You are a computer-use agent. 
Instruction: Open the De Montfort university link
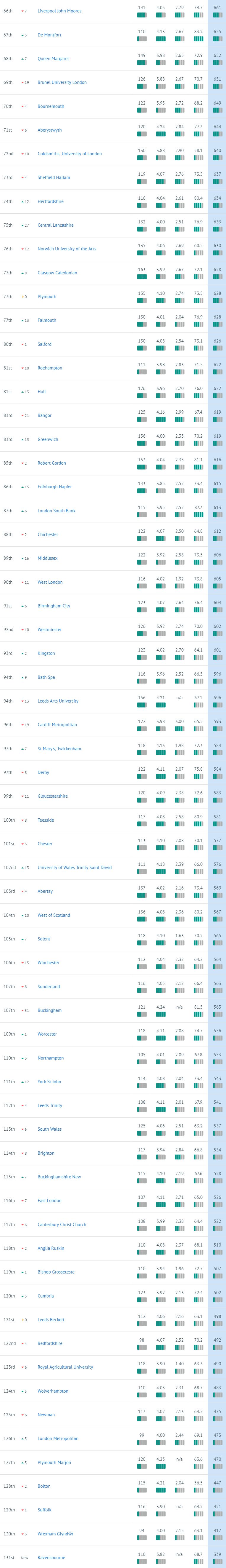[49, 35]
